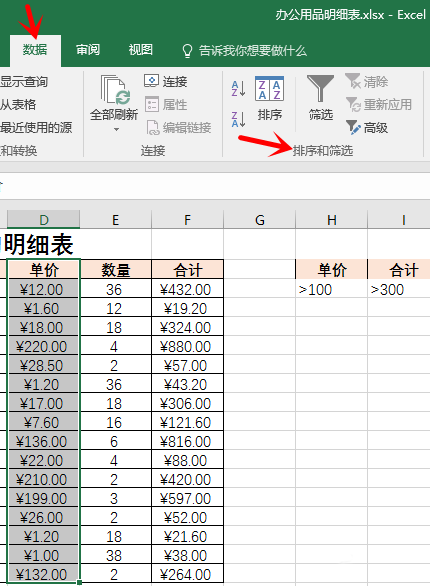Viewport: 430px width, 586px height.
Task: Click the 单价 criteria header in column H
Action: (331, 269)
